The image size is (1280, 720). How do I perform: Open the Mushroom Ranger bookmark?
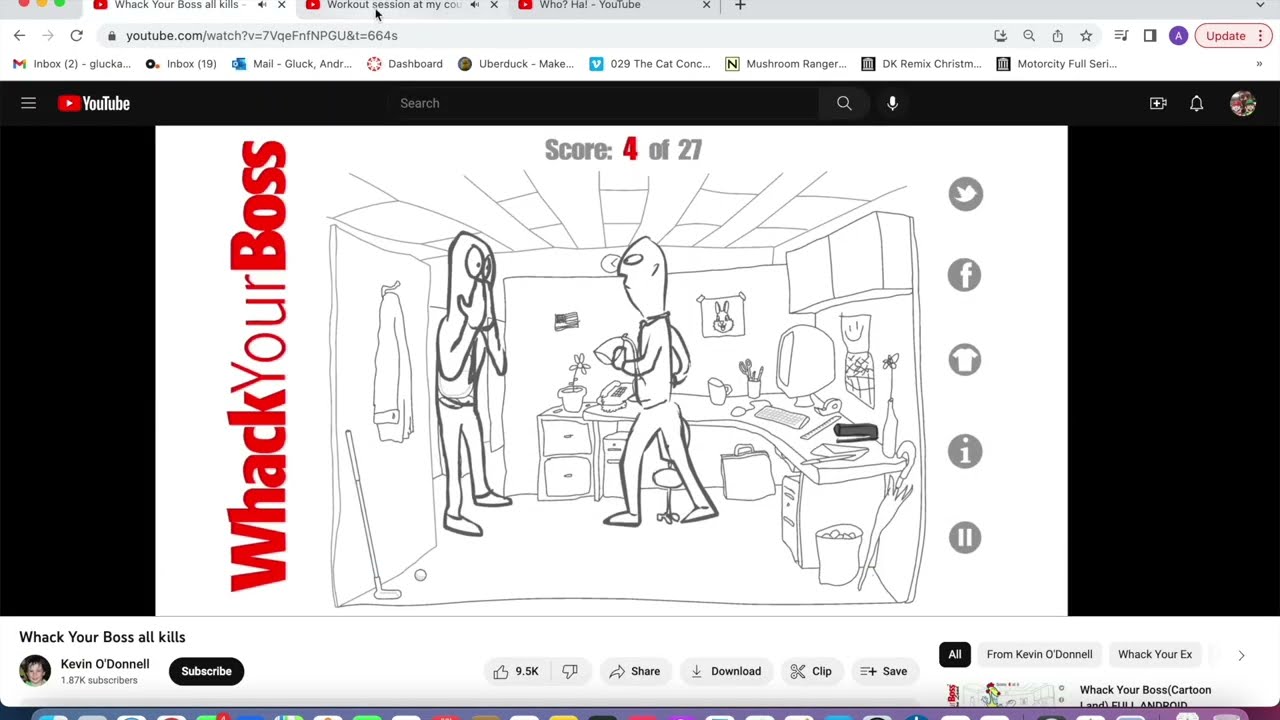[x=786, y=64]
